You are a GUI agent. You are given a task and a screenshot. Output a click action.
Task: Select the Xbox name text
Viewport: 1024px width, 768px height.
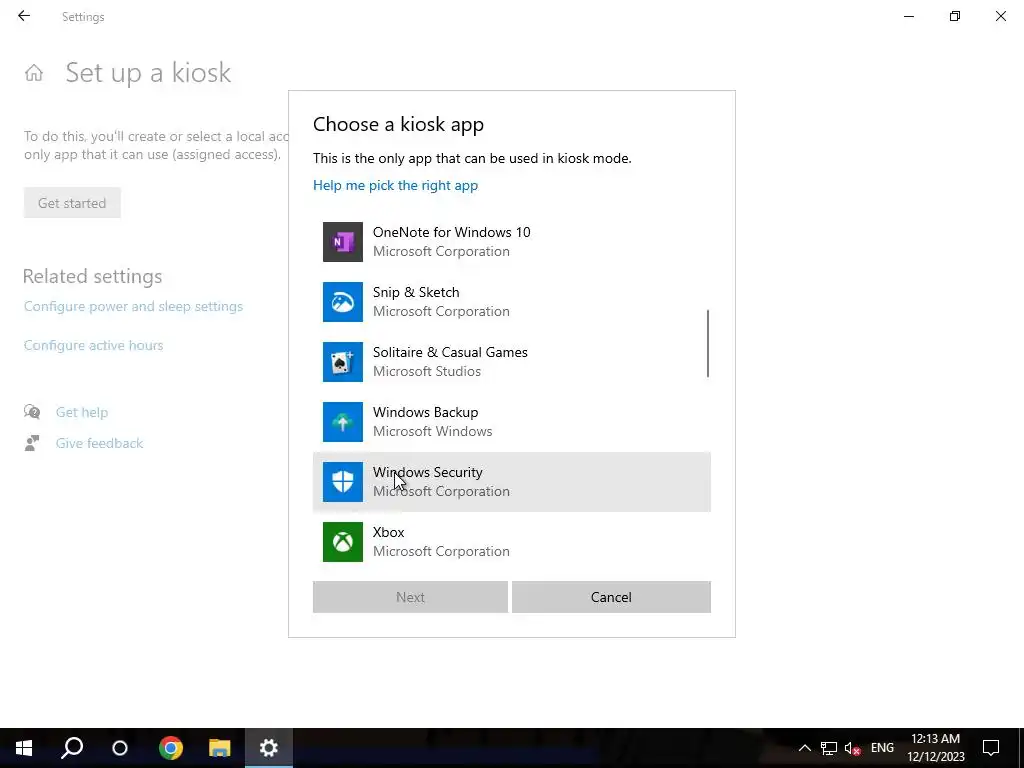tap(389, 532)
